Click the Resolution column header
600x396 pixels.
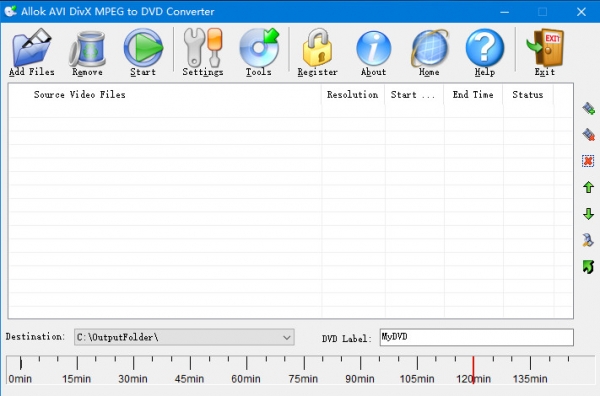point(353,95)
